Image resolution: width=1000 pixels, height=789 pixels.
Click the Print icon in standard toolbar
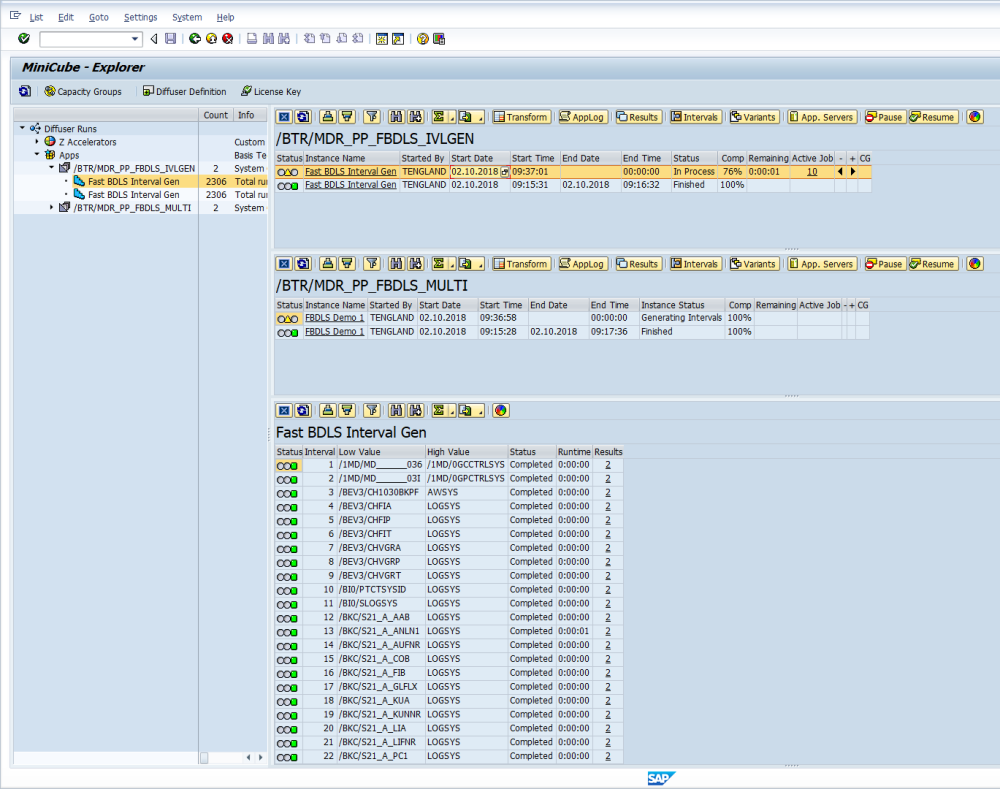click(x=252, y=39)
